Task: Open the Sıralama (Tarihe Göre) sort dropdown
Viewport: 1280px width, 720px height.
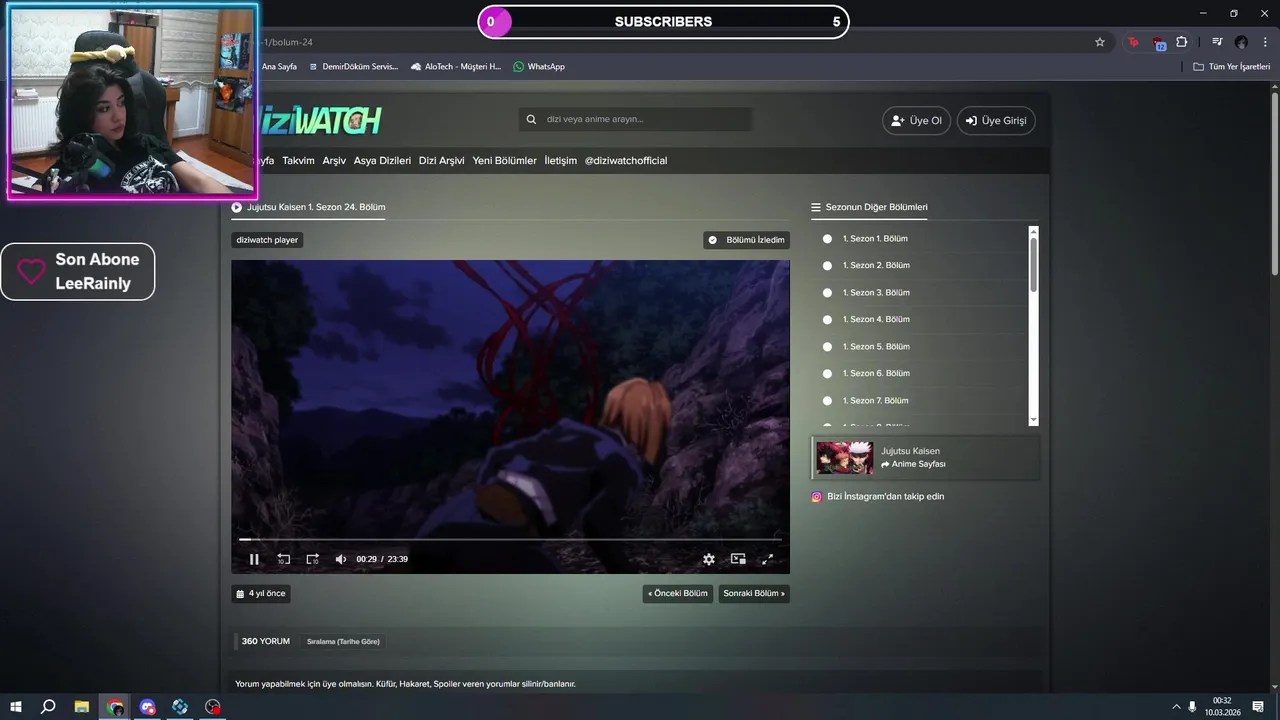Action: (343, 642)
